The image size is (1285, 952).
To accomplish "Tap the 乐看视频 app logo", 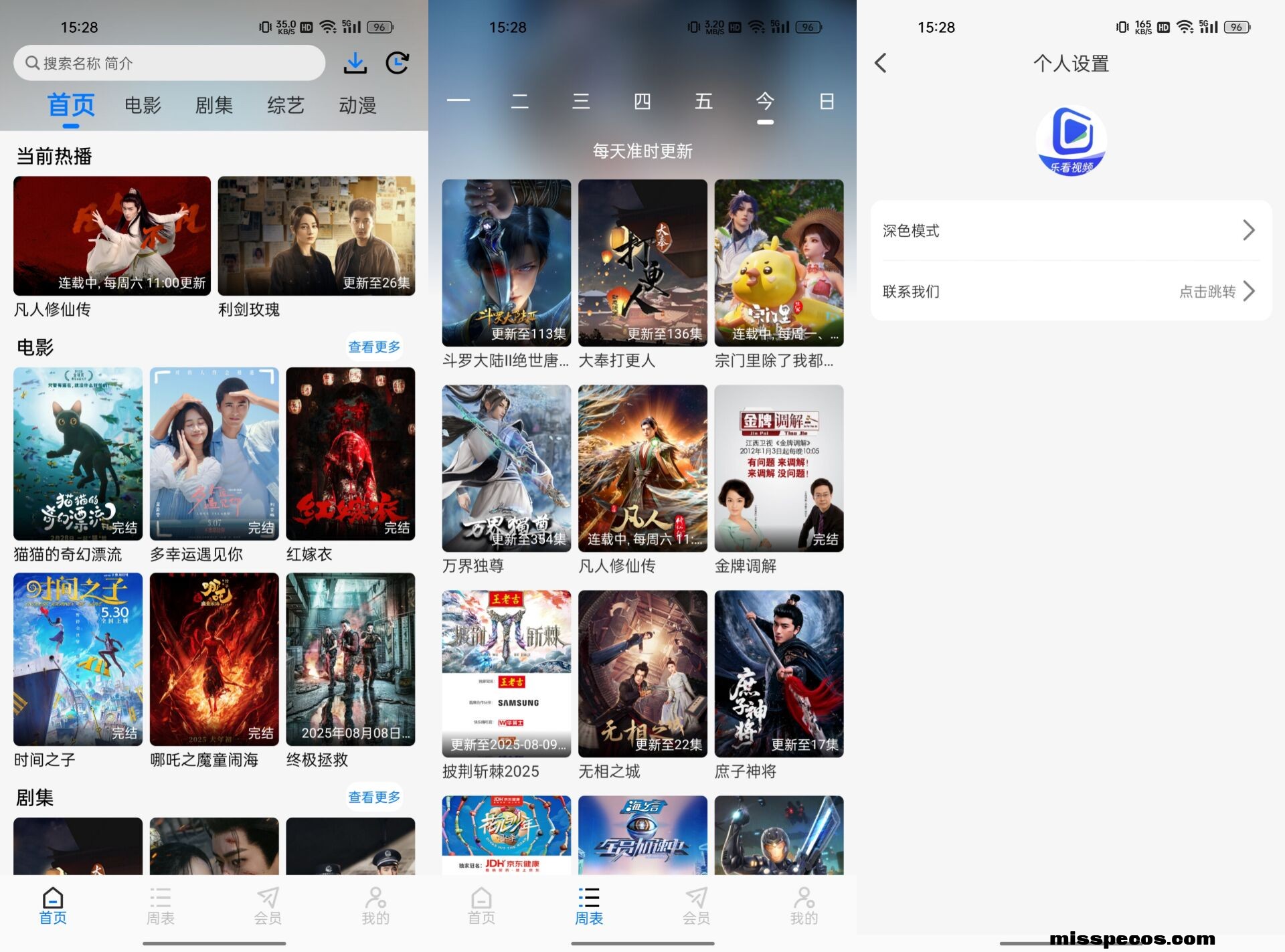I will pos(1071,141).
